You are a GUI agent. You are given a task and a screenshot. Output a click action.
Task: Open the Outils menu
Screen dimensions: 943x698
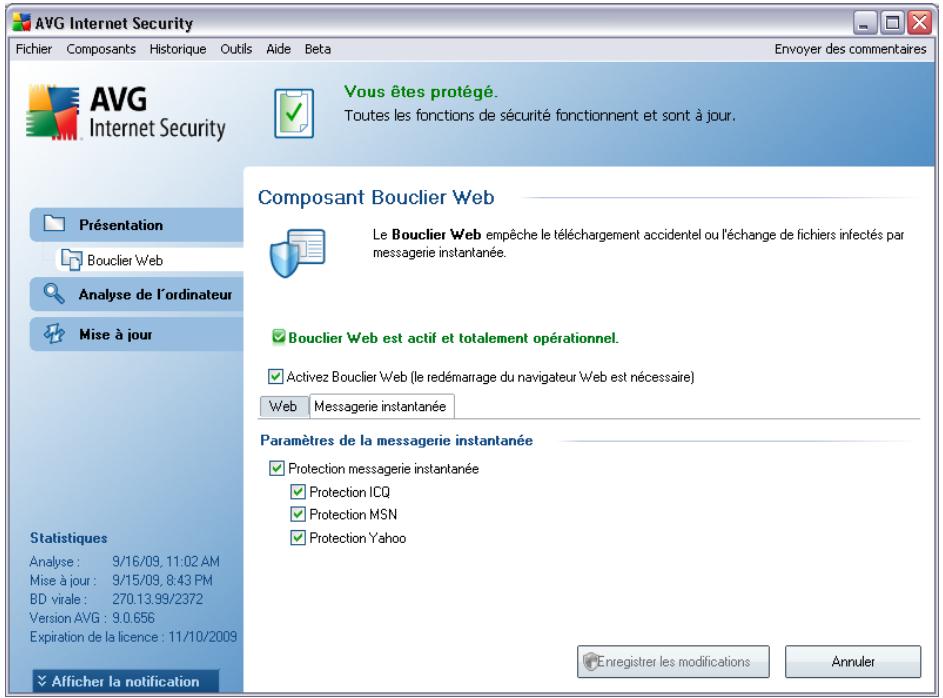point(236,49)
